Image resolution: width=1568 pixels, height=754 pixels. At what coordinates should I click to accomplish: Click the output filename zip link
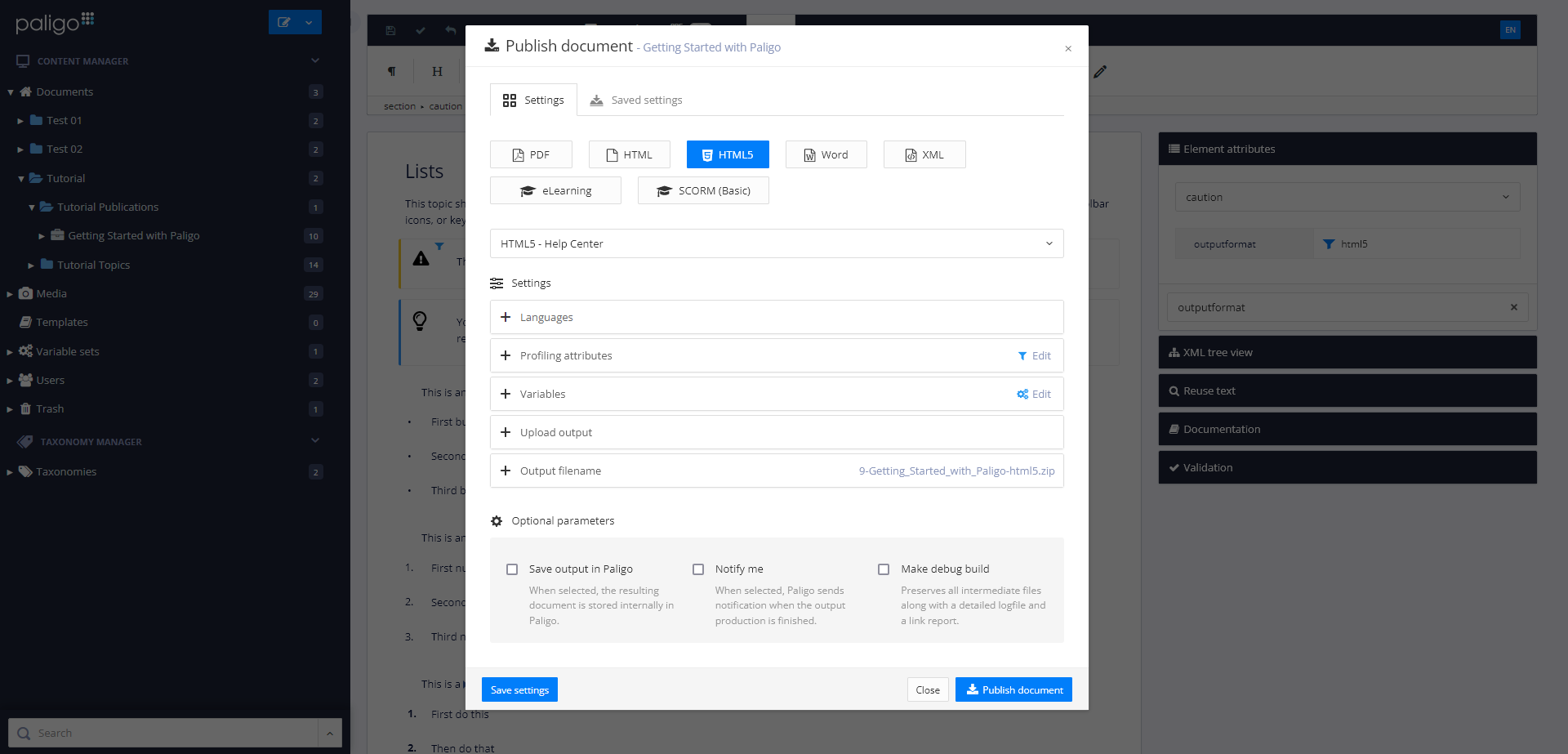(956, 471)
